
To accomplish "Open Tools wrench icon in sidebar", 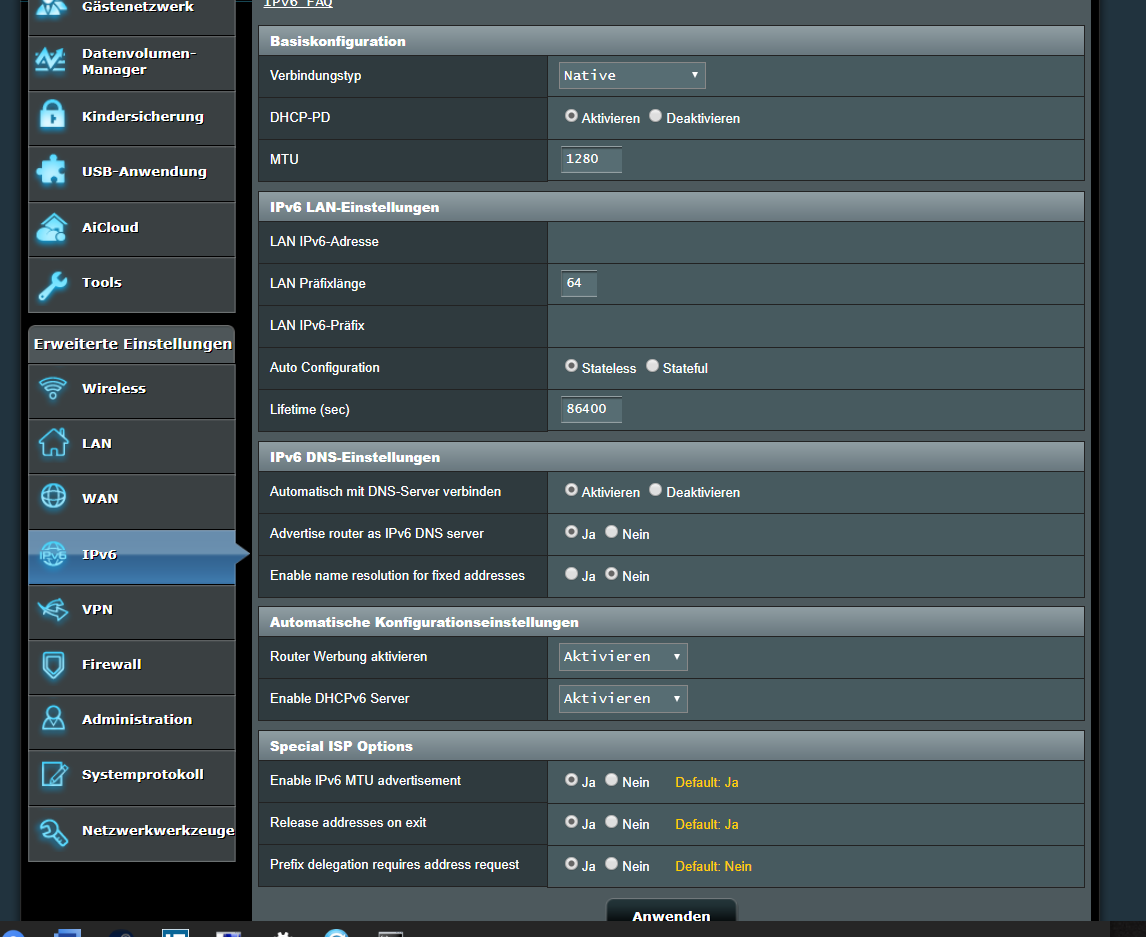I will click(x=52, y=284).
